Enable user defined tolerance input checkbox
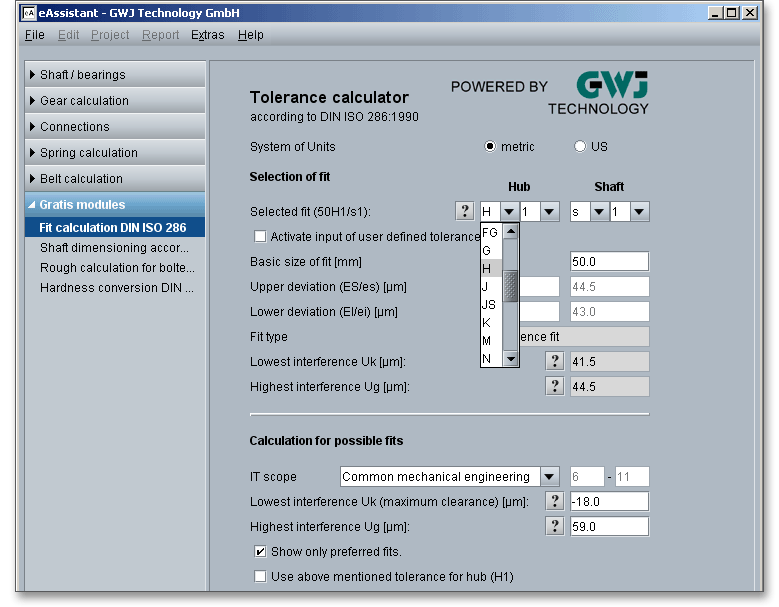 pos(261,237)
